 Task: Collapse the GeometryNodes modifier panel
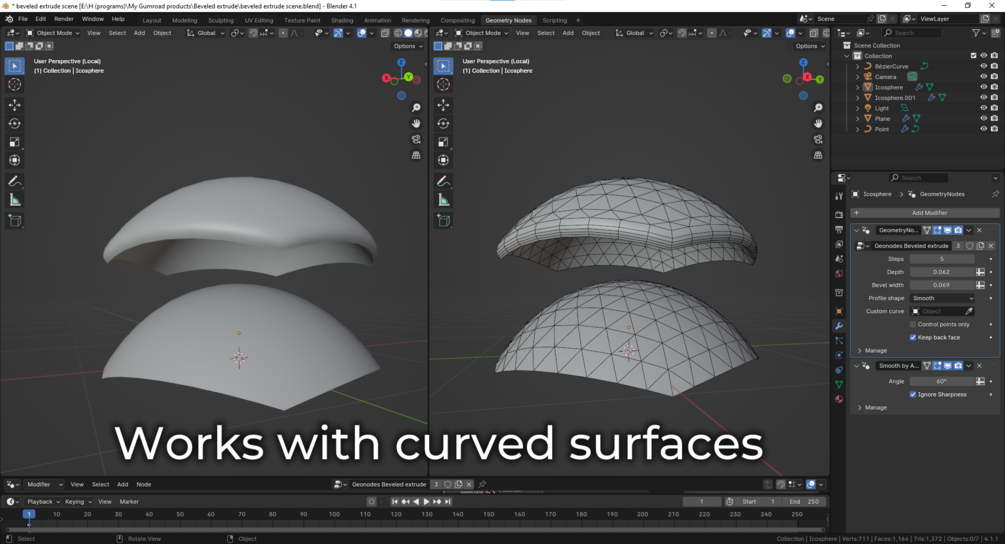(856, 230)
